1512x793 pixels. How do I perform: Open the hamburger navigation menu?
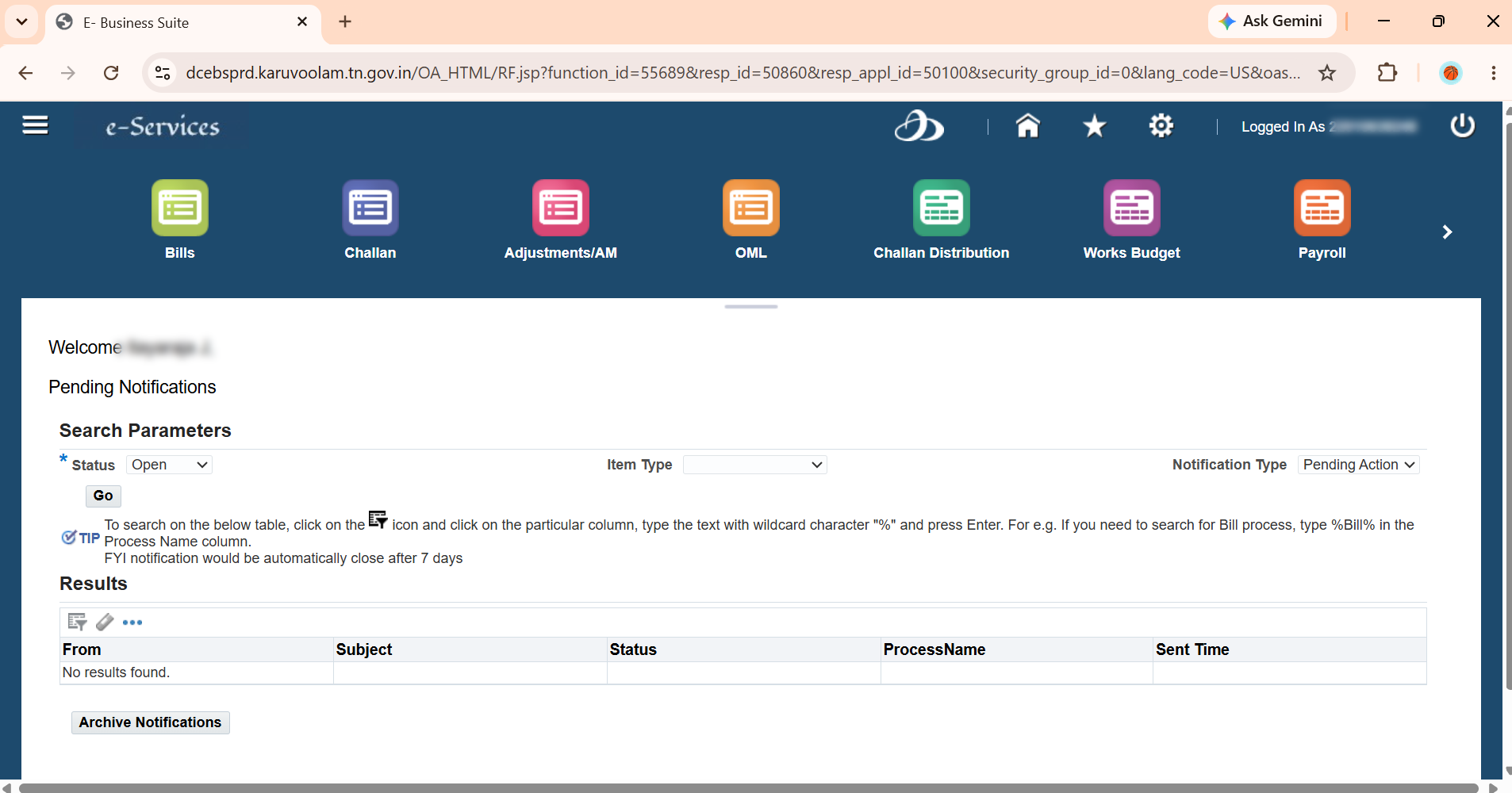tap(35, 125)
